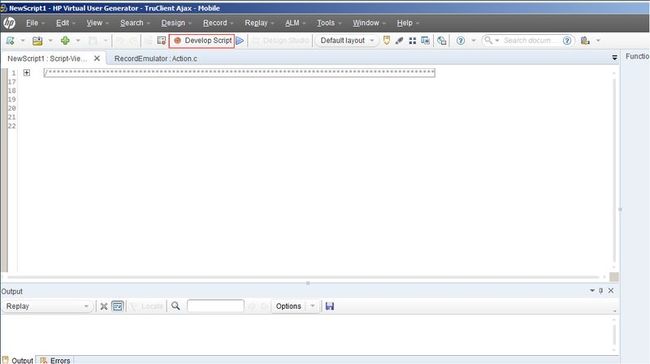Click the Open Script folder icon
Viewport: 650px width, 364px height.
tap(38, 41)
